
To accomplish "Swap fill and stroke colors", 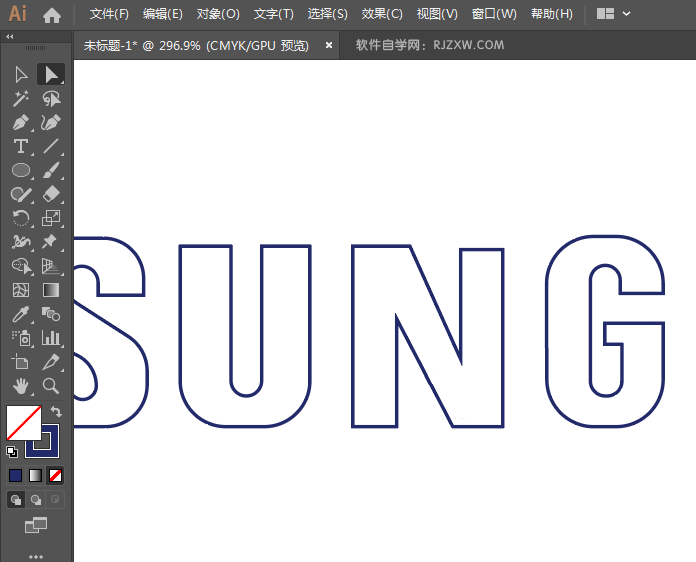I will [x=57, y=411].
